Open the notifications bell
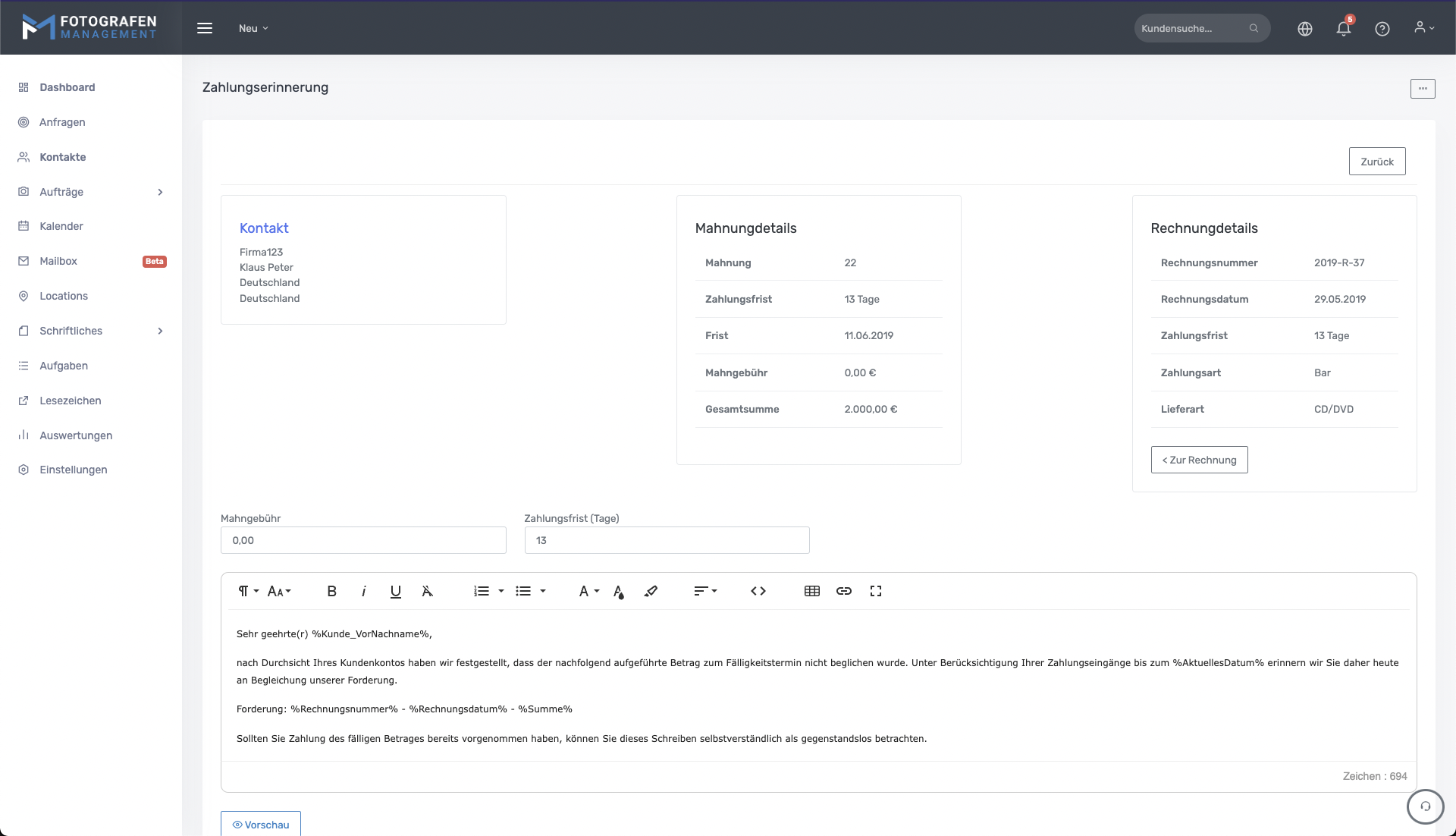This screenshot has width=1456, height=836. (x=1343, y=29)
